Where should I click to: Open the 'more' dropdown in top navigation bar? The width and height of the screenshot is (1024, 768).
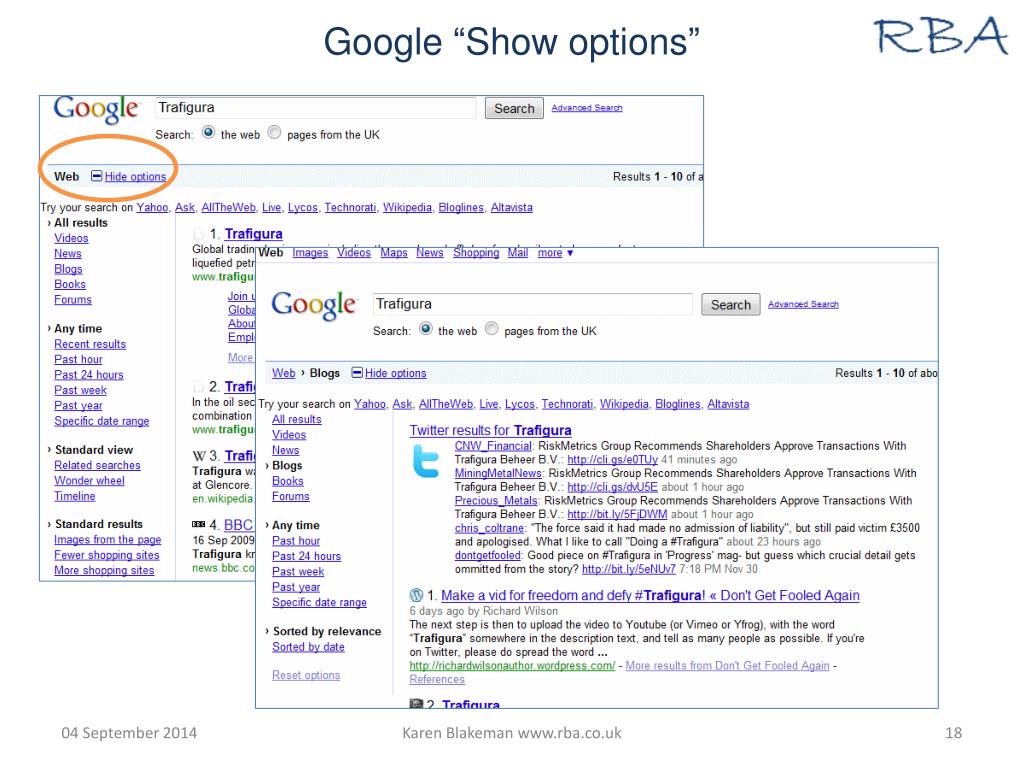click(555, 253)
